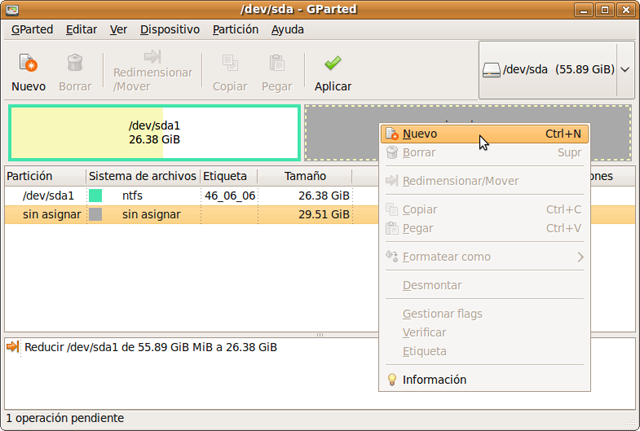The width and height of the screenshot is (640, 431).
Task: Choose Nuevo from the context menu
Action: pyautogui.click(x=420, y=134)
